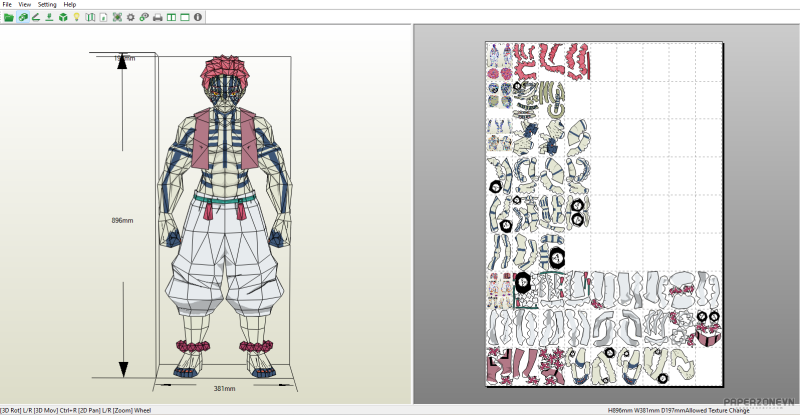800x415 pixels.
Task: Print the pattern using the printer icon
Action: pos(157,17)
